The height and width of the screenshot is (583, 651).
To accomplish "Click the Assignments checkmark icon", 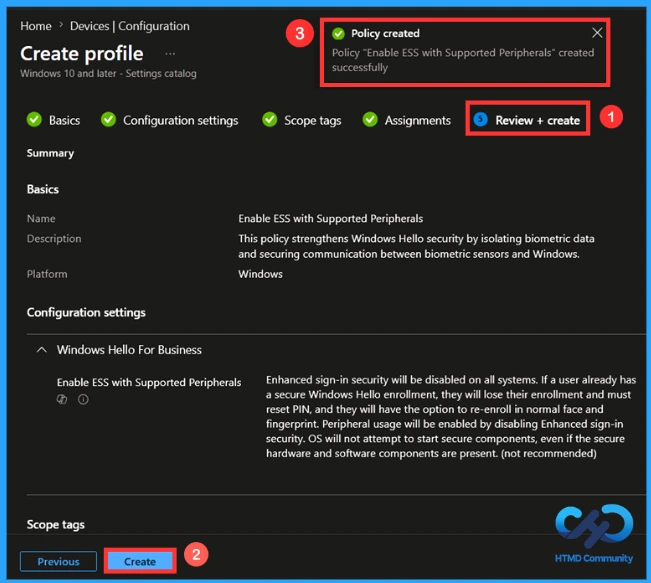I will [x=370, y=120].
